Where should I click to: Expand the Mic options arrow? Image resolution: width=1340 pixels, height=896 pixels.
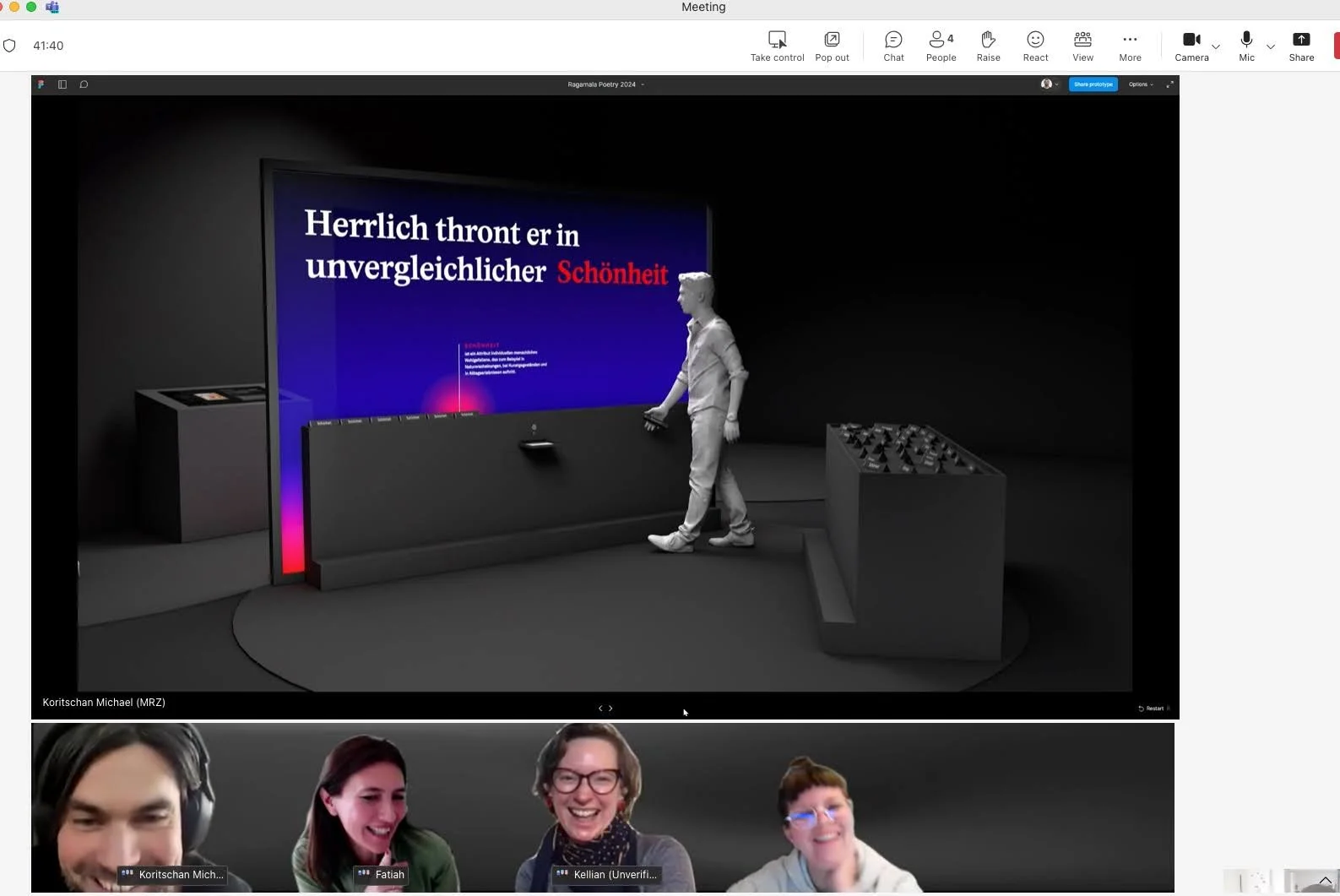coord(1270,46)
